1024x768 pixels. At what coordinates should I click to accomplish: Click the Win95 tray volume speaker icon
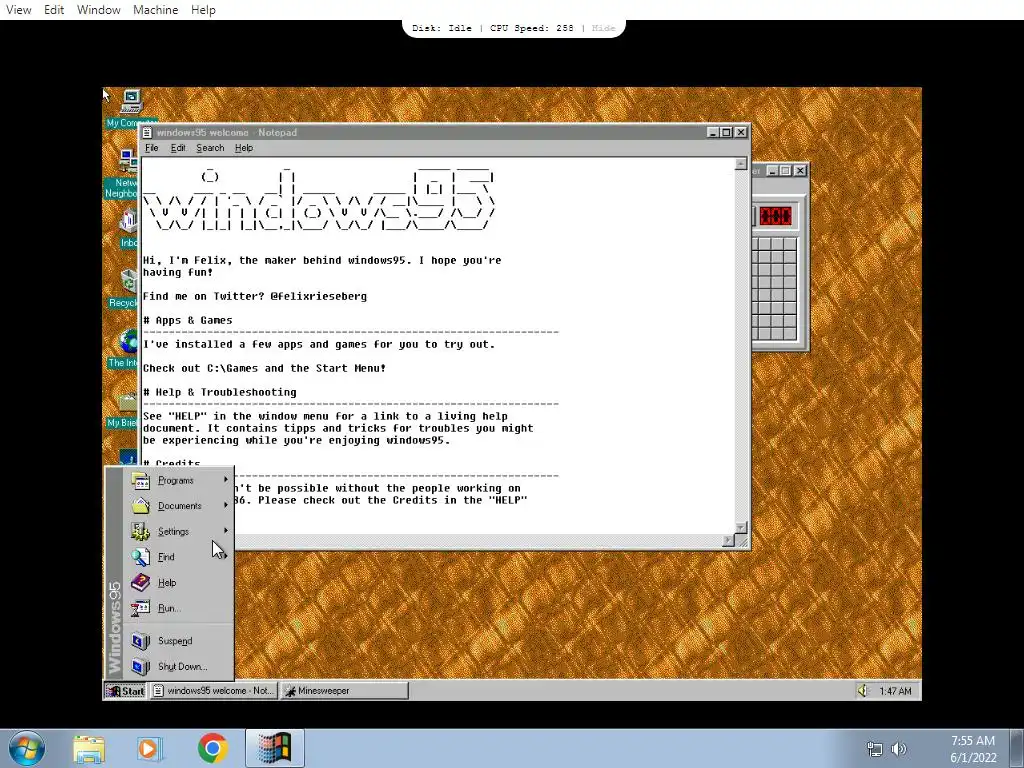click(863, 691)
